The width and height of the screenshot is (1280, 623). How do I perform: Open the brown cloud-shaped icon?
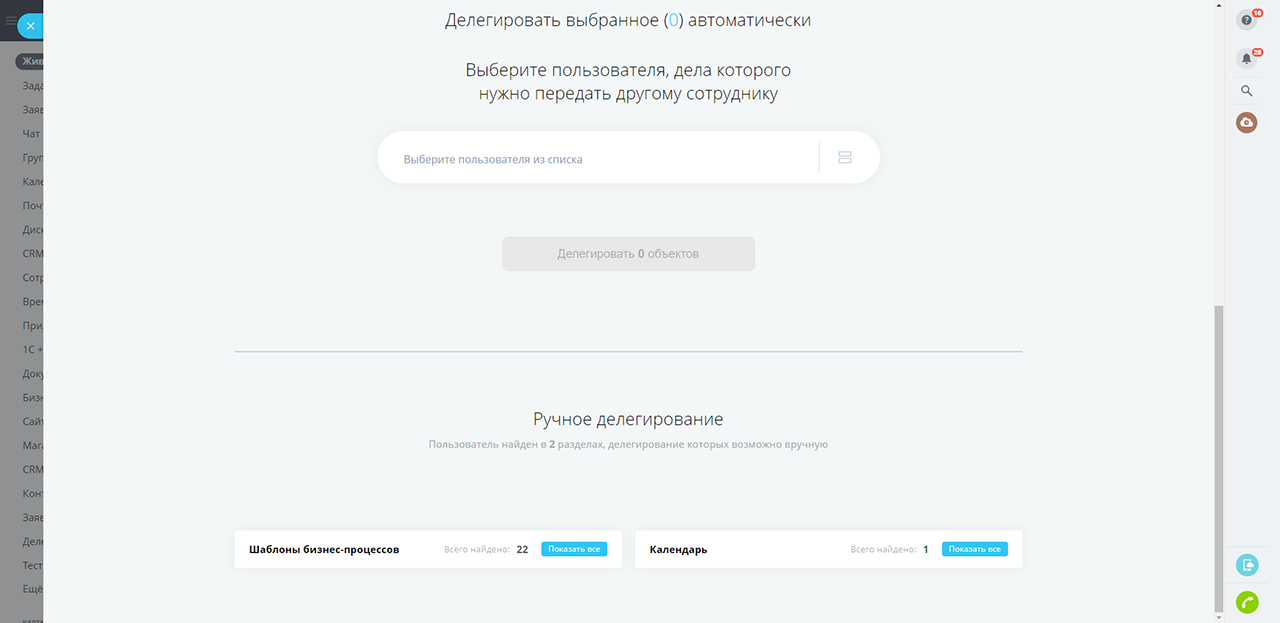(x=1246, y=122)
